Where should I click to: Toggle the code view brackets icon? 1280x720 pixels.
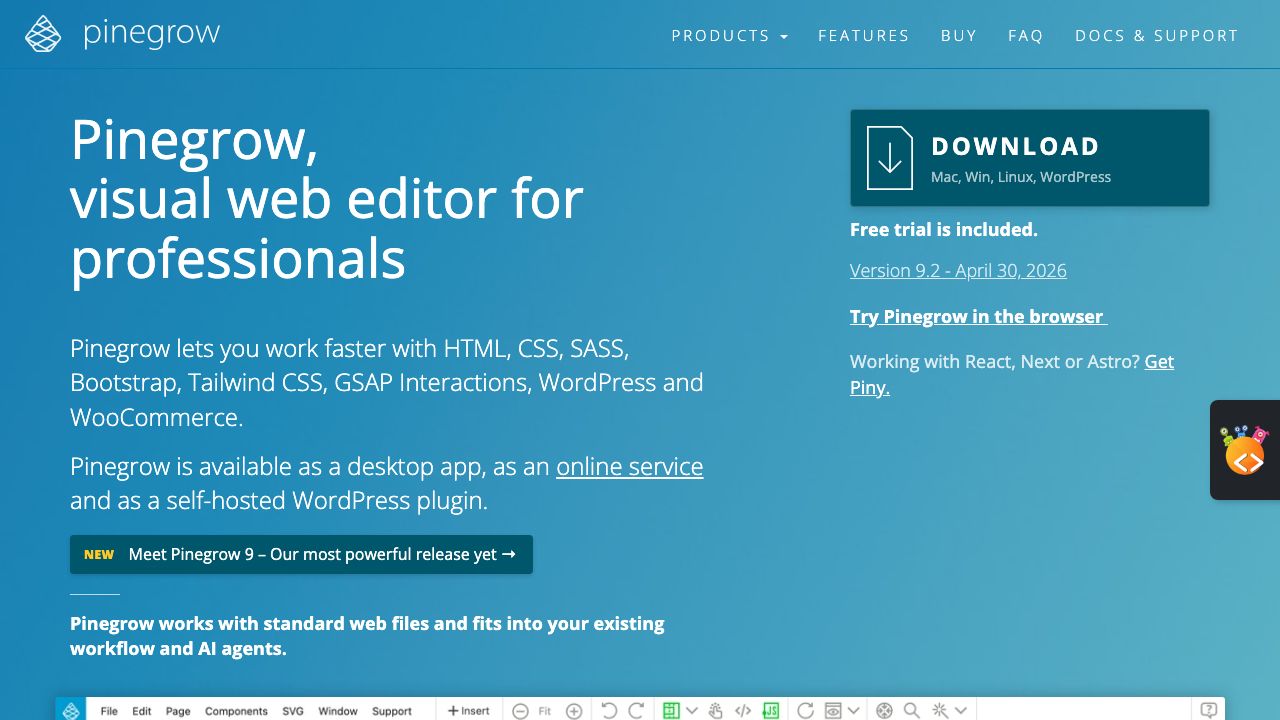743,711
